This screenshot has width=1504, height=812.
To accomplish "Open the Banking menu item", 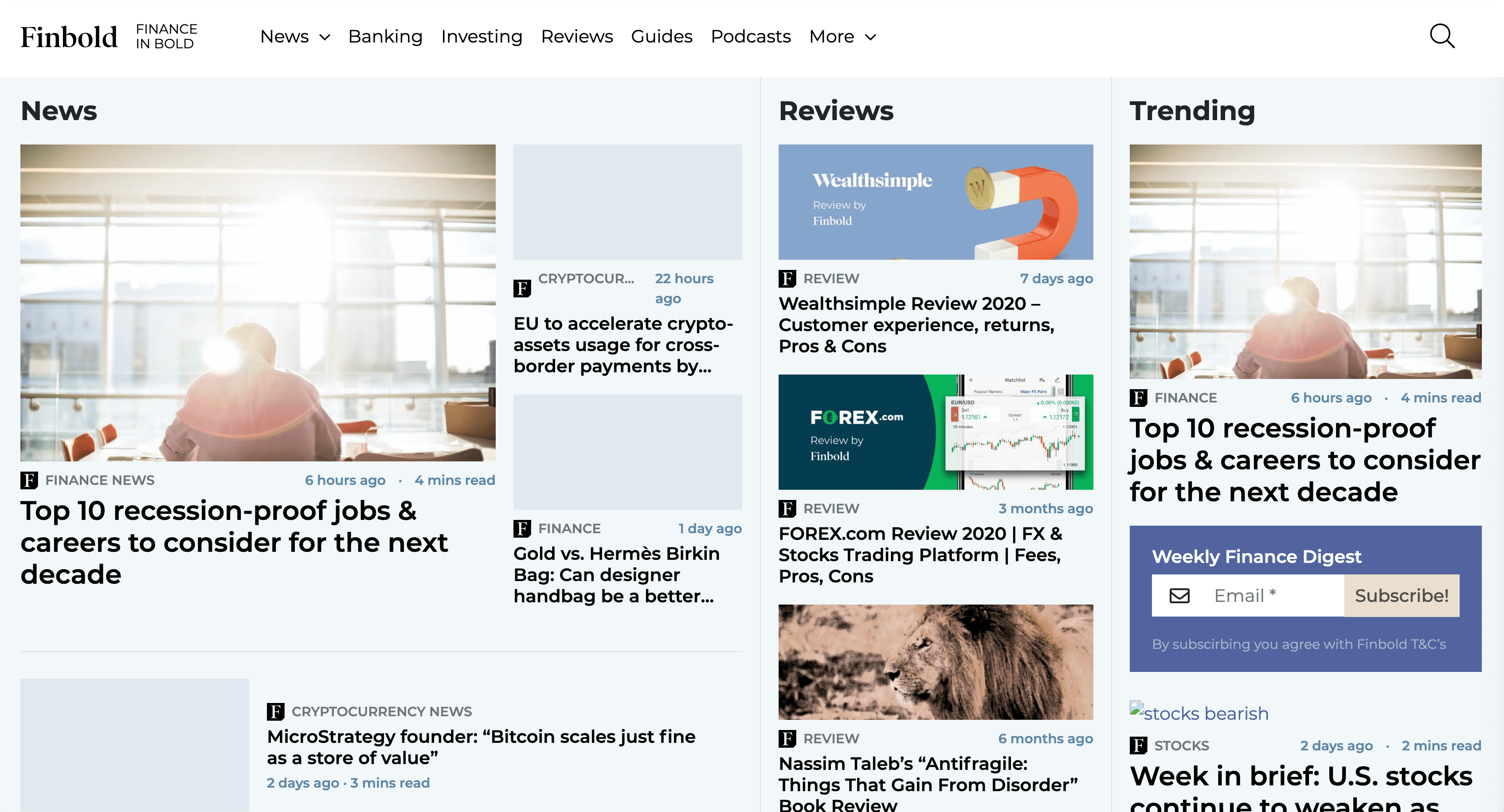I will point(385,37).
